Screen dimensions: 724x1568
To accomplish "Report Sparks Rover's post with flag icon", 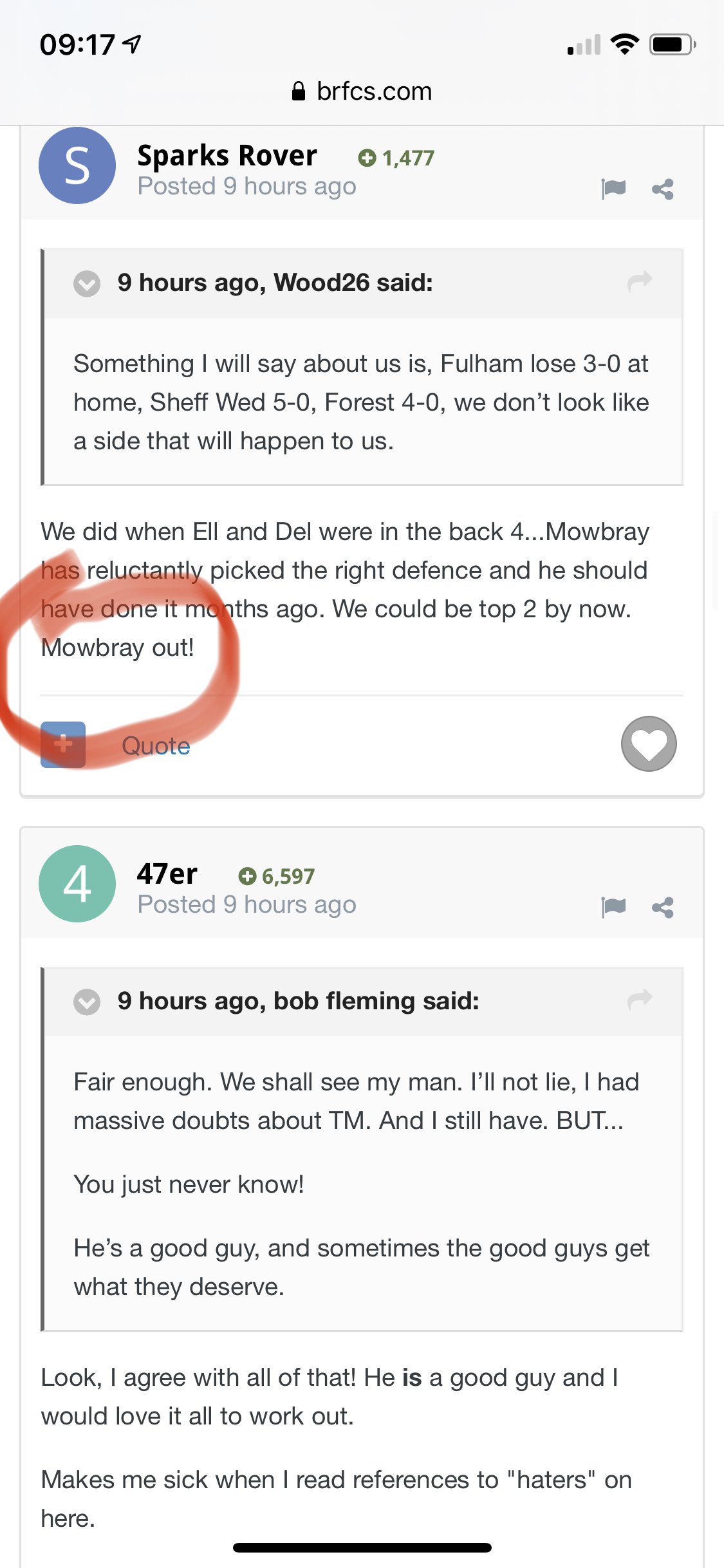I will point(613,189).
